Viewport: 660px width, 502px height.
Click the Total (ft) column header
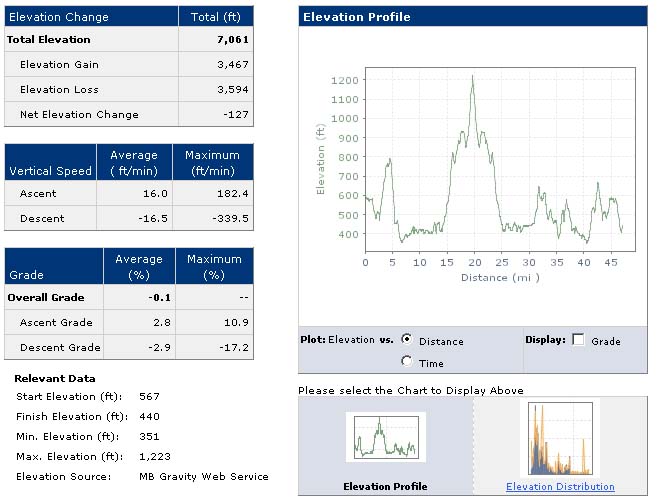point(216,17)
